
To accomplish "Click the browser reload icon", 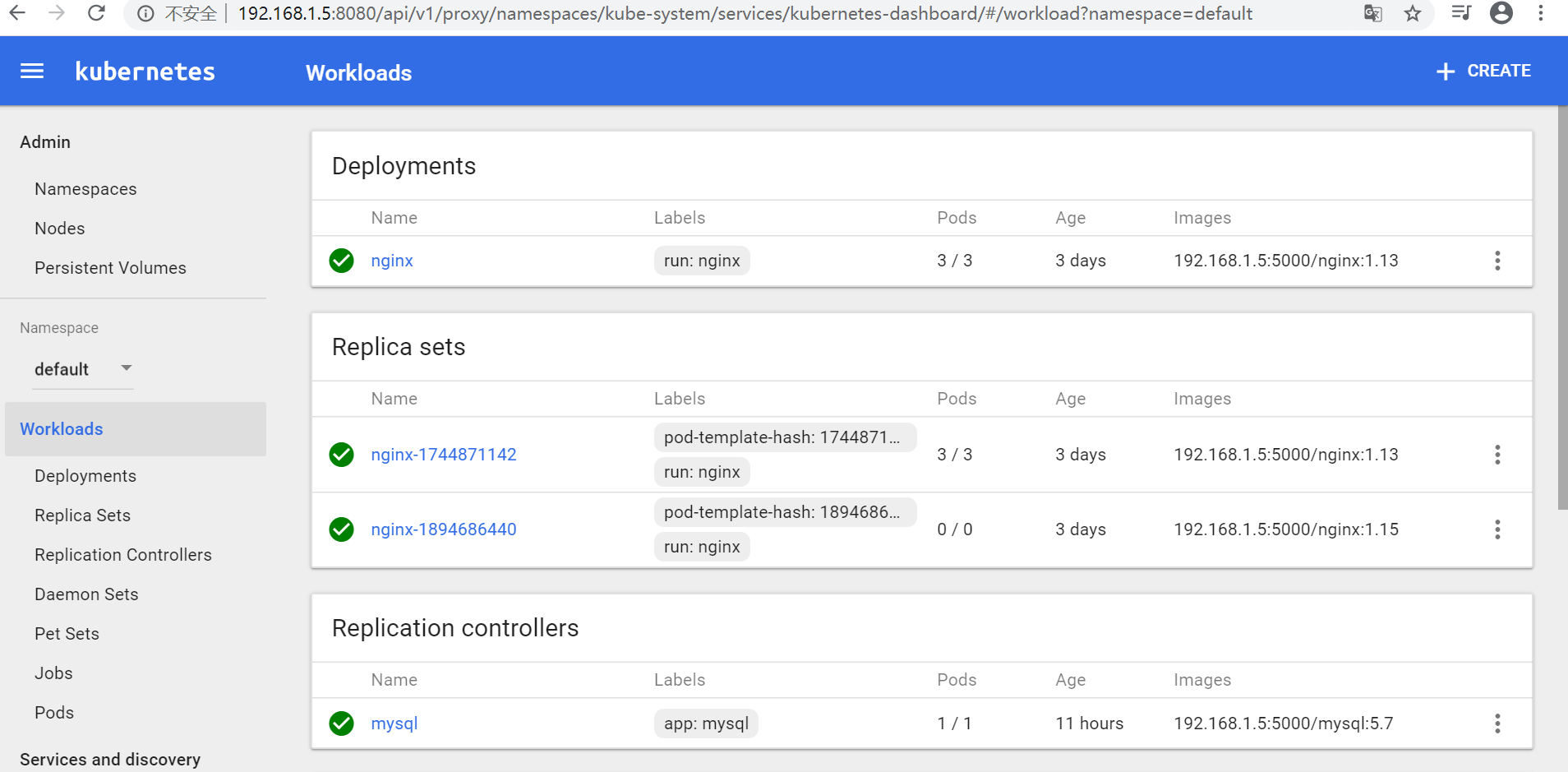I will tap(96, 13).
